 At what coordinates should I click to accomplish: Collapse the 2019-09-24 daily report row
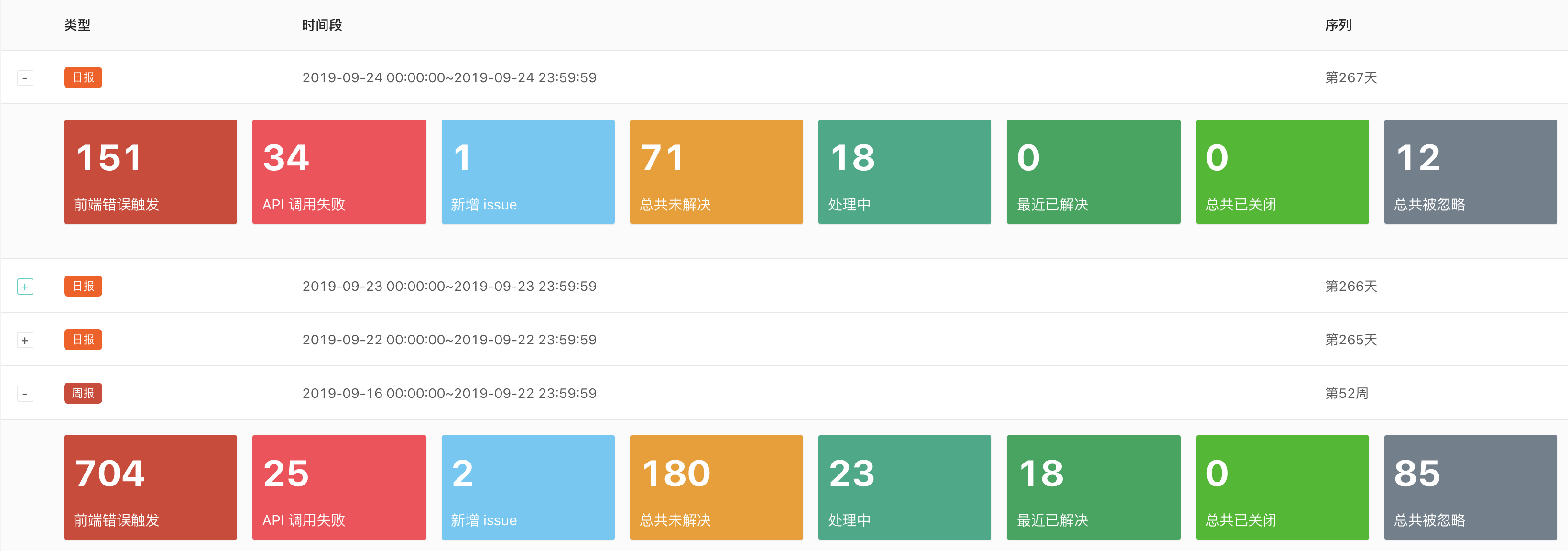tap(25, 78)
